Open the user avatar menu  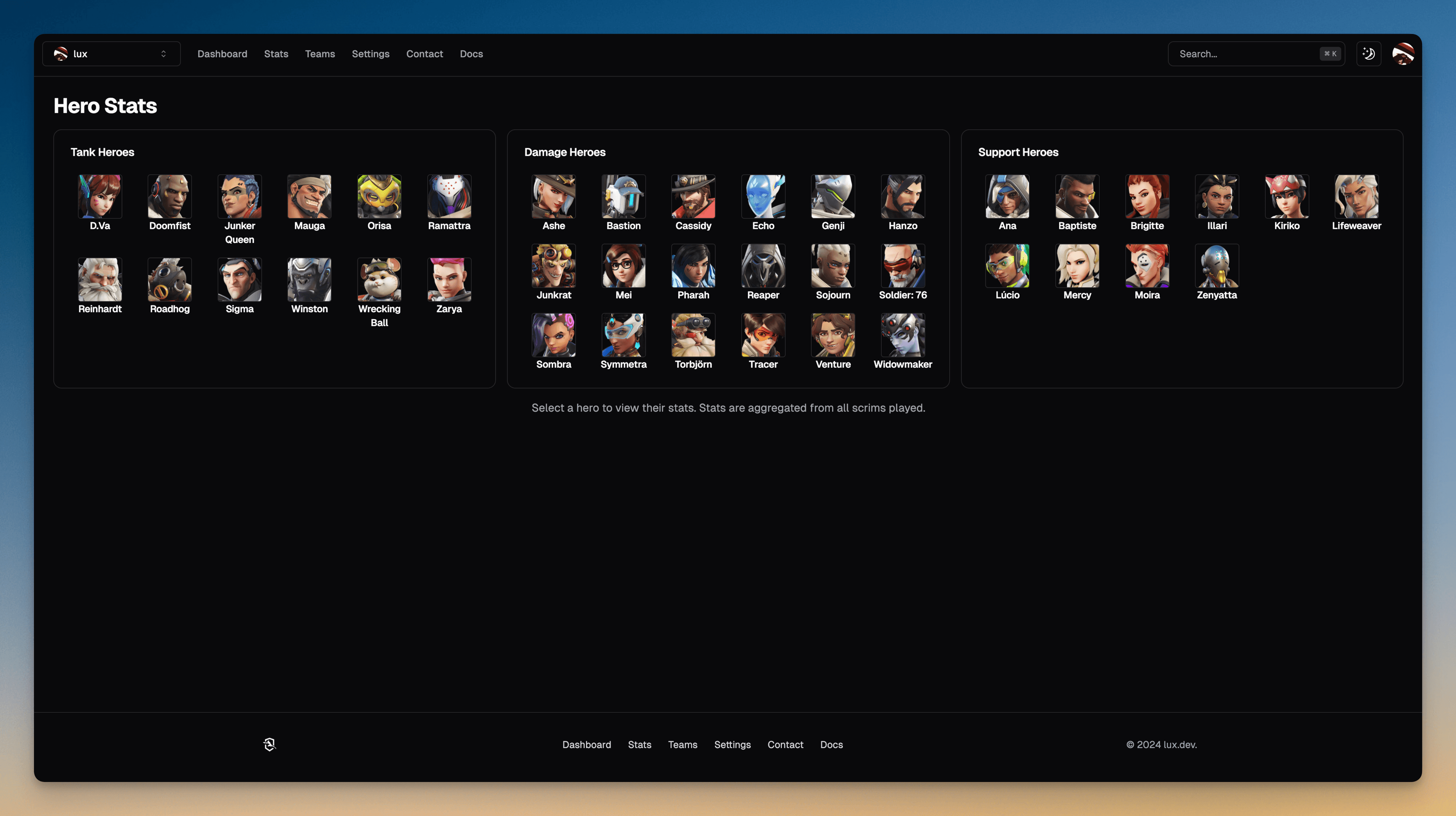point(1403,54)
